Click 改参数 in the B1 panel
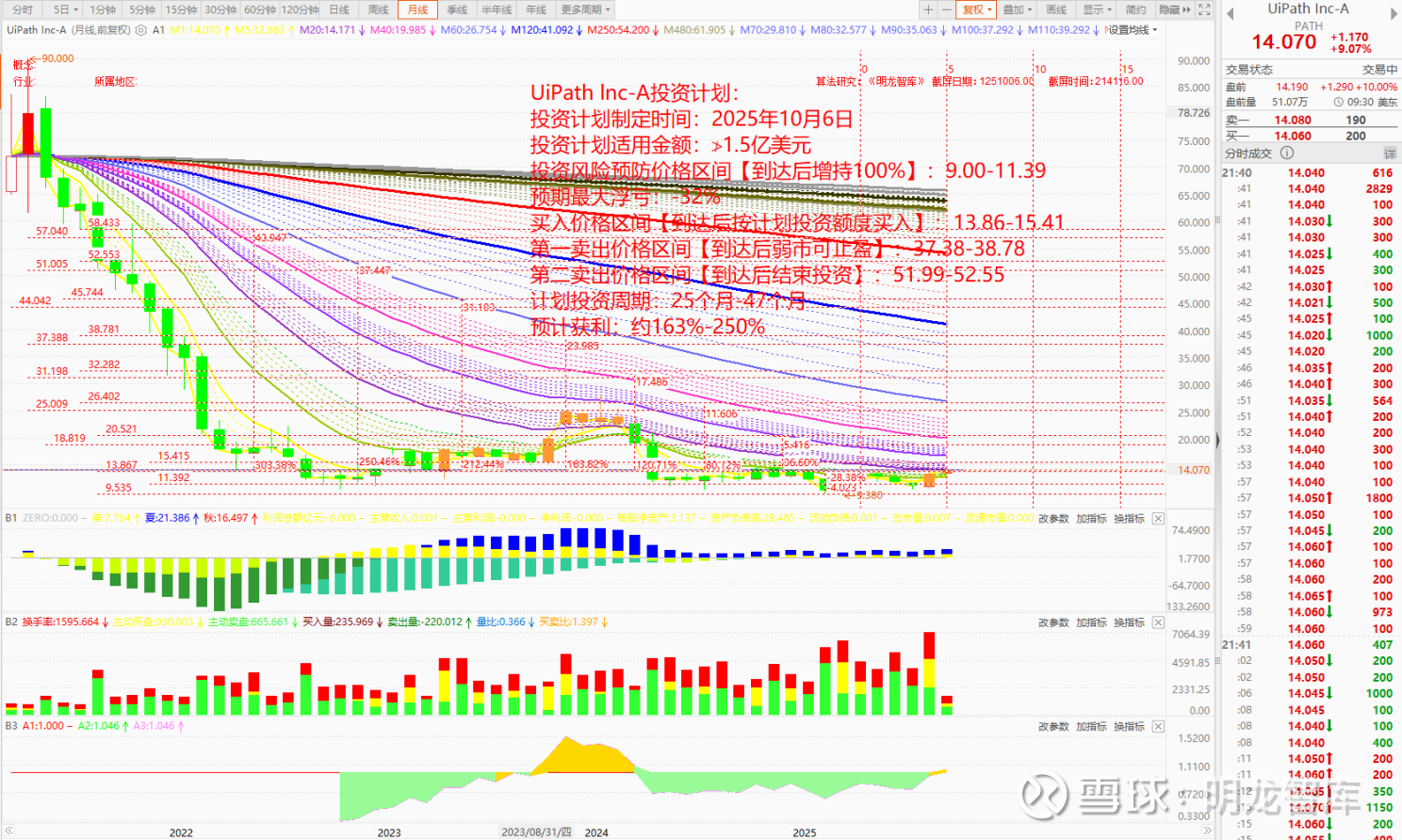This screenshot has height=840, width=1402. [1053, 519]
